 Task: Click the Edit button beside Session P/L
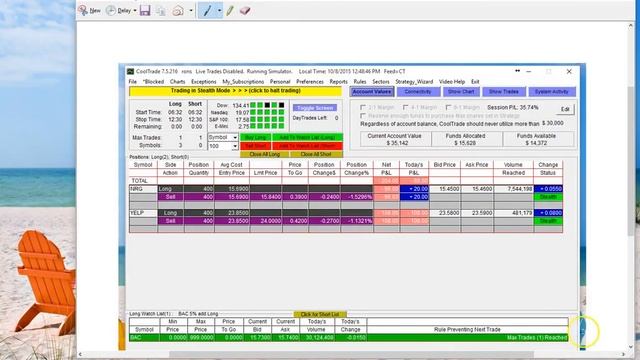tap(565, 109)
